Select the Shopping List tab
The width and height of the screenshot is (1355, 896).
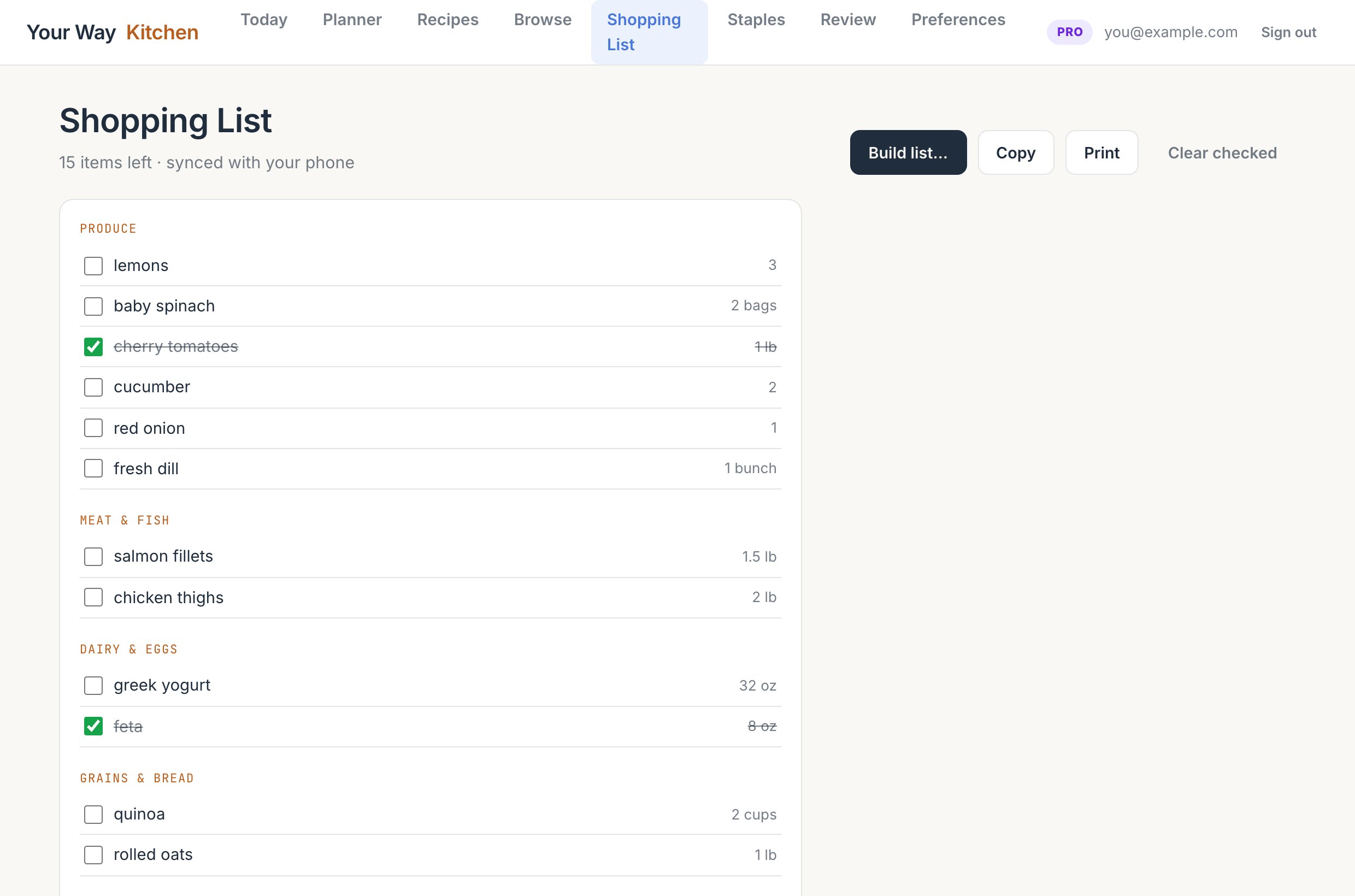[649, 32]
